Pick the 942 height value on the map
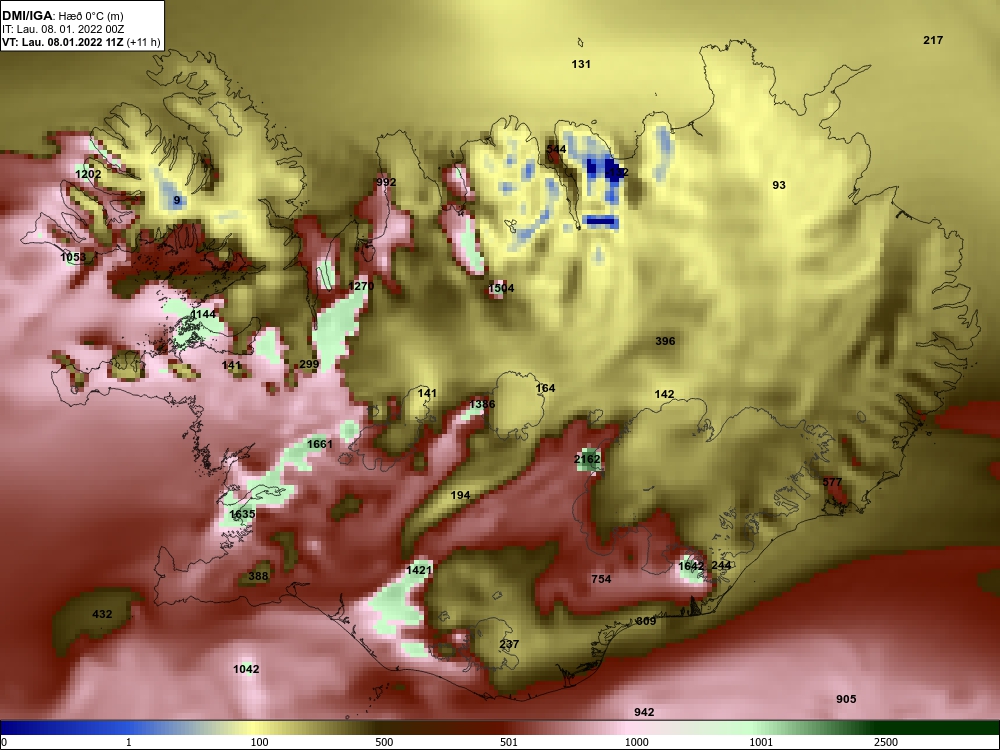The width and height of the screenshot is (1000, 750). tap(644, 712)
